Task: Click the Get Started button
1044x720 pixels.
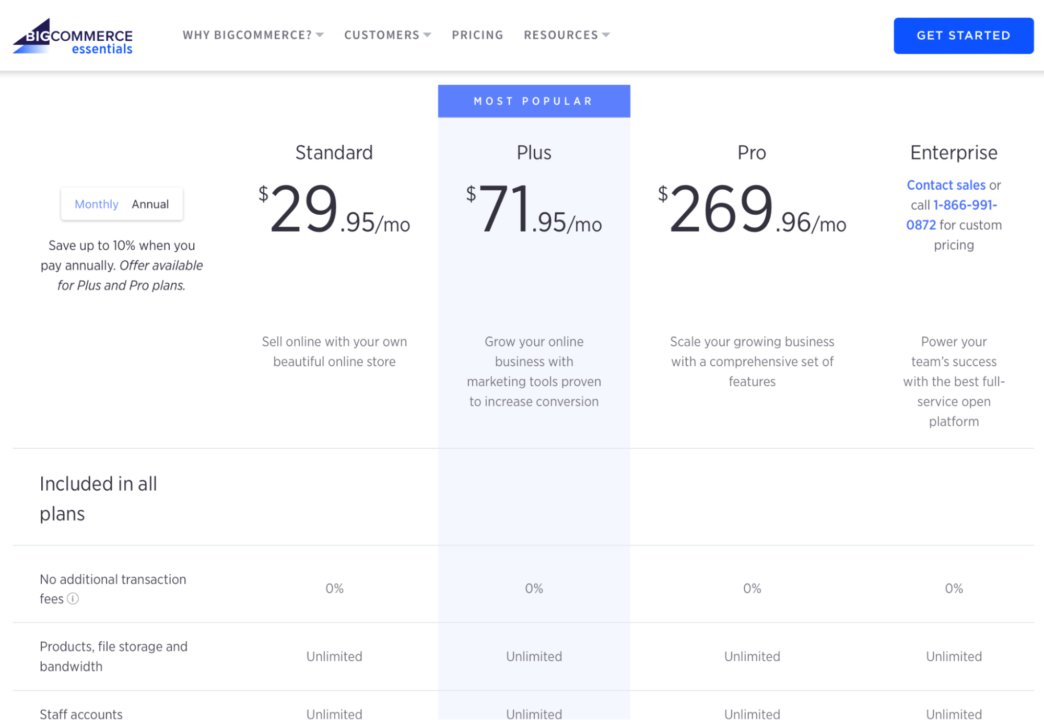Action: coord(963,35)
